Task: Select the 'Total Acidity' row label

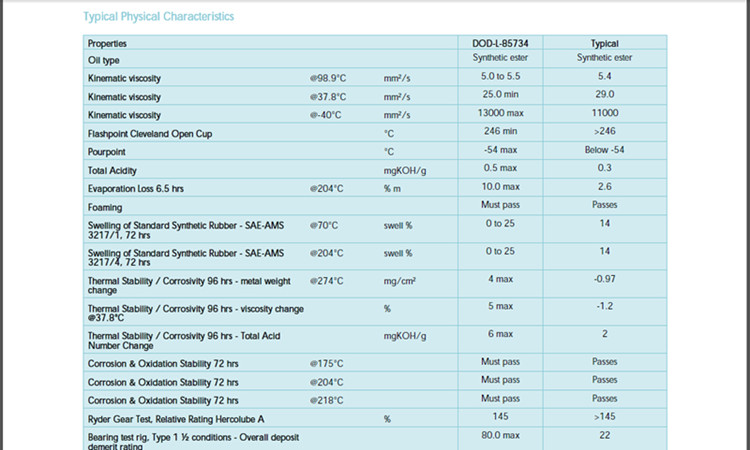Action: 112,171
